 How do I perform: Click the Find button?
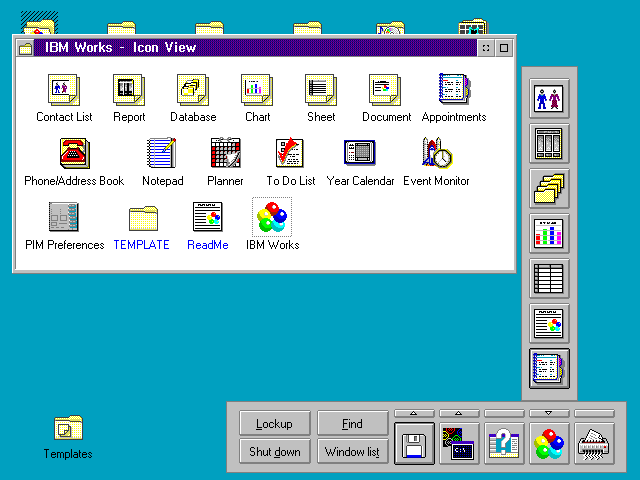[x=353, y=423]
